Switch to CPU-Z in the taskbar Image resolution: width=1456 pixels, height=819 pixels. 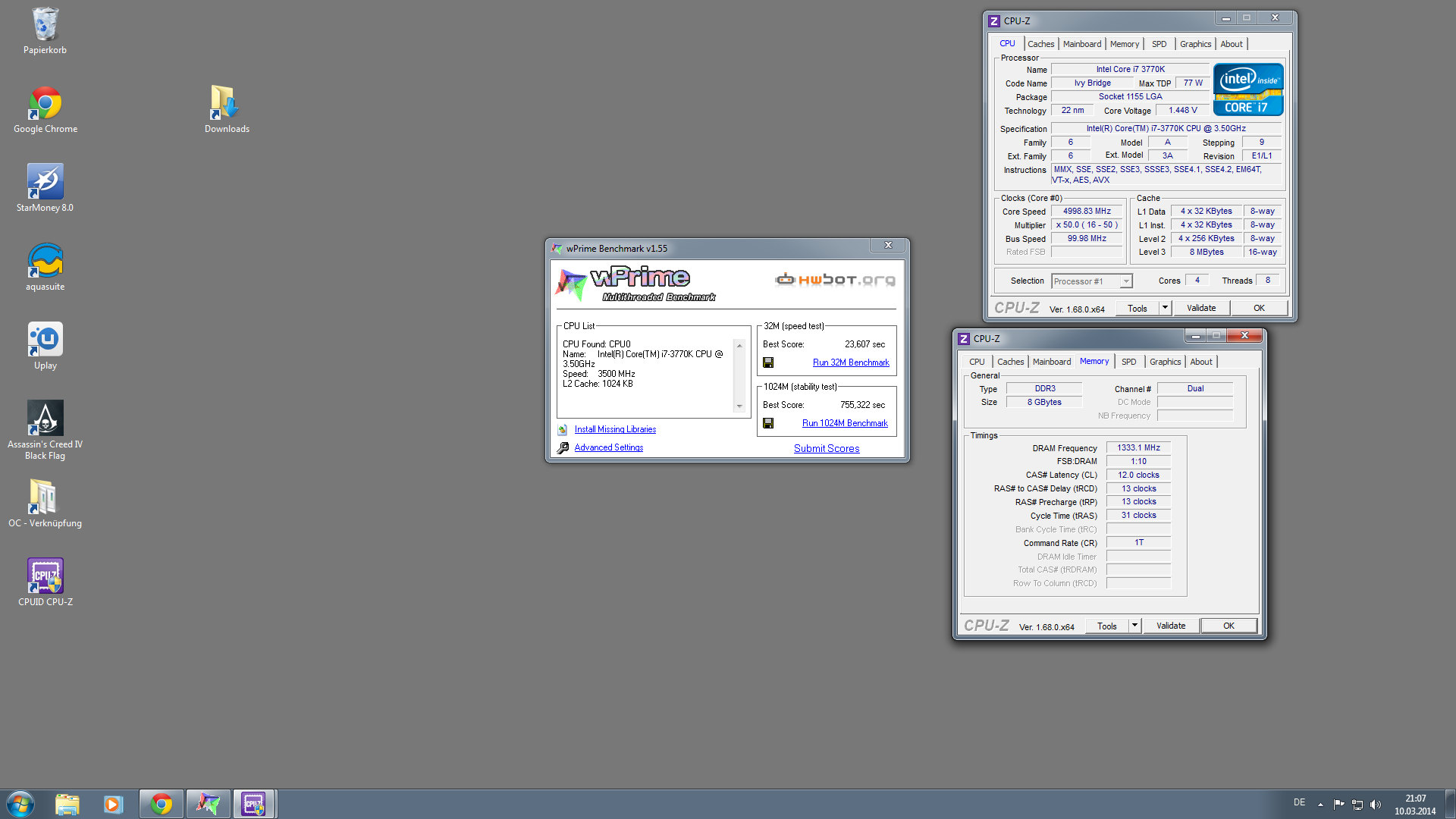(x=254, y=804)
